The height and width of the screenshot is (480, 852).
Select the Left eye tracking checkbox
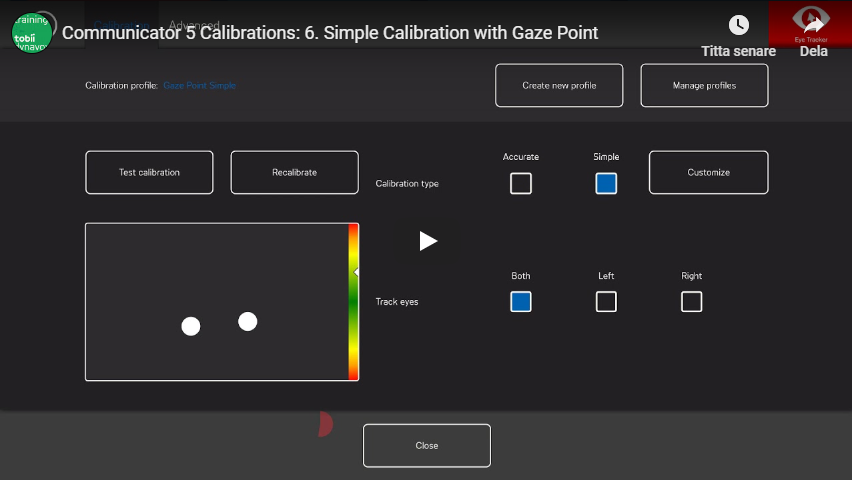pos(606,302)
